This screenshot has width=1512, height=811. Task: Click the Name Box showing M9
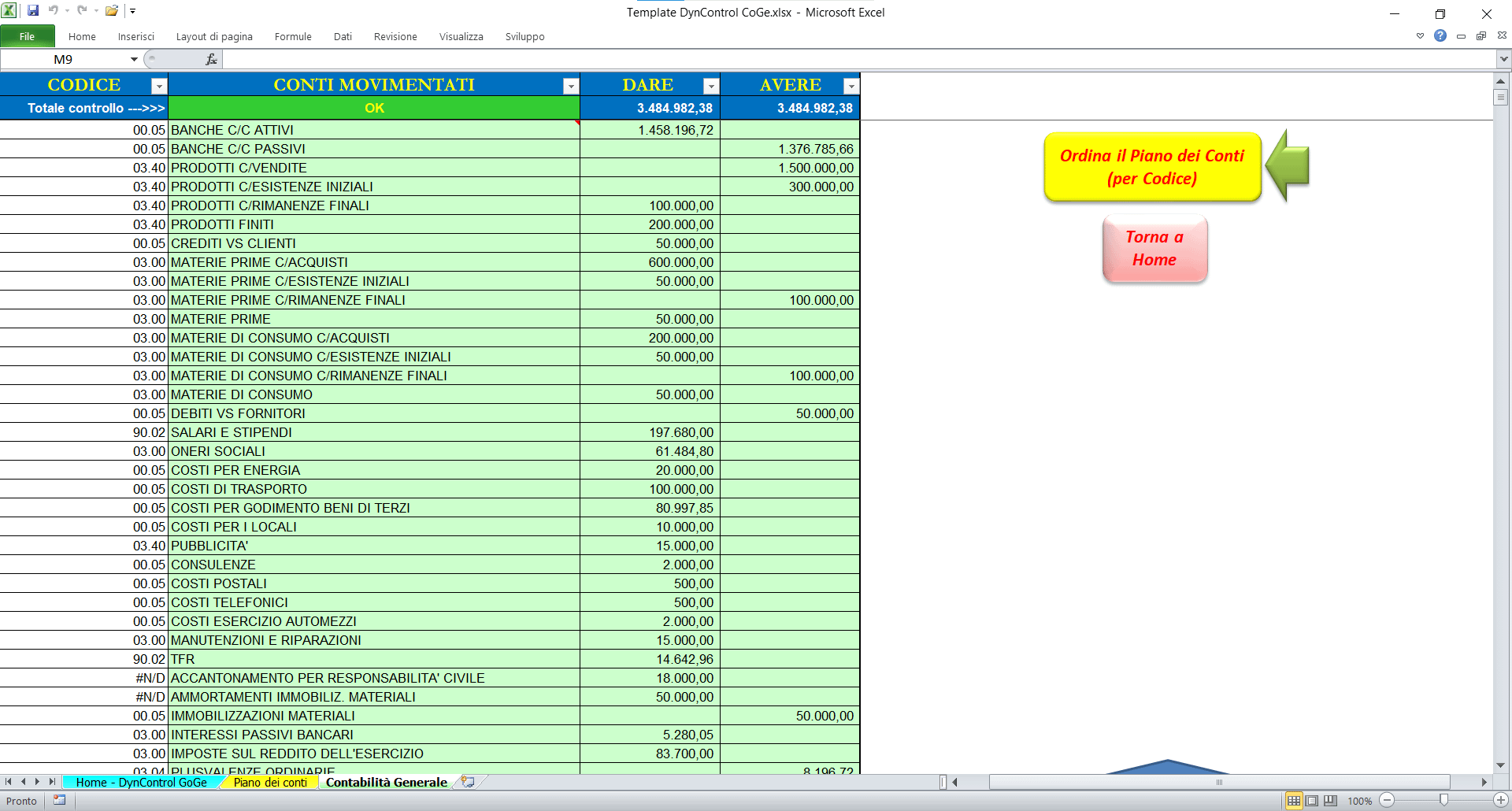coord(64,59)
